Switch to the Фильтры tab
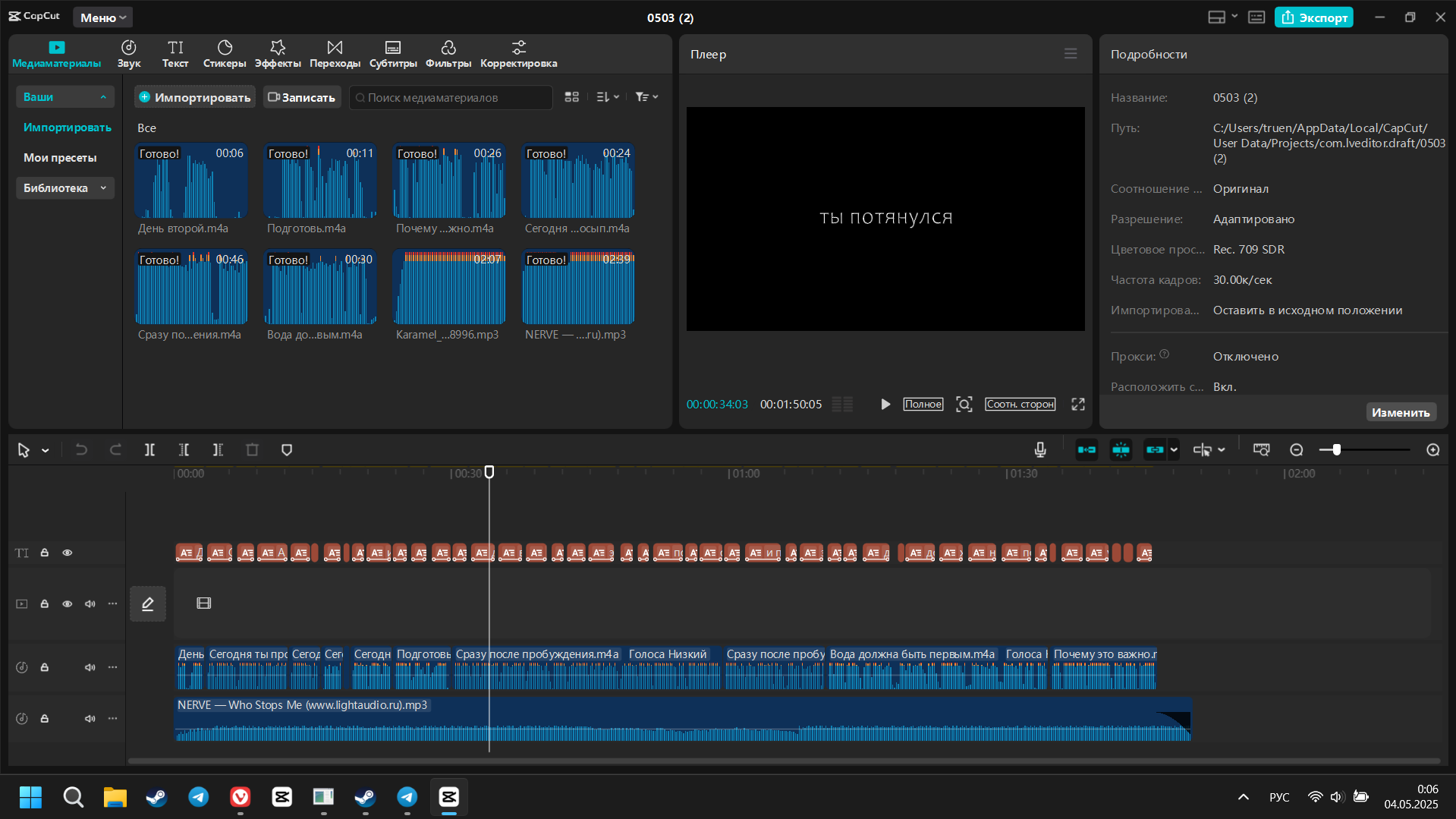 [x=448, y=54]
